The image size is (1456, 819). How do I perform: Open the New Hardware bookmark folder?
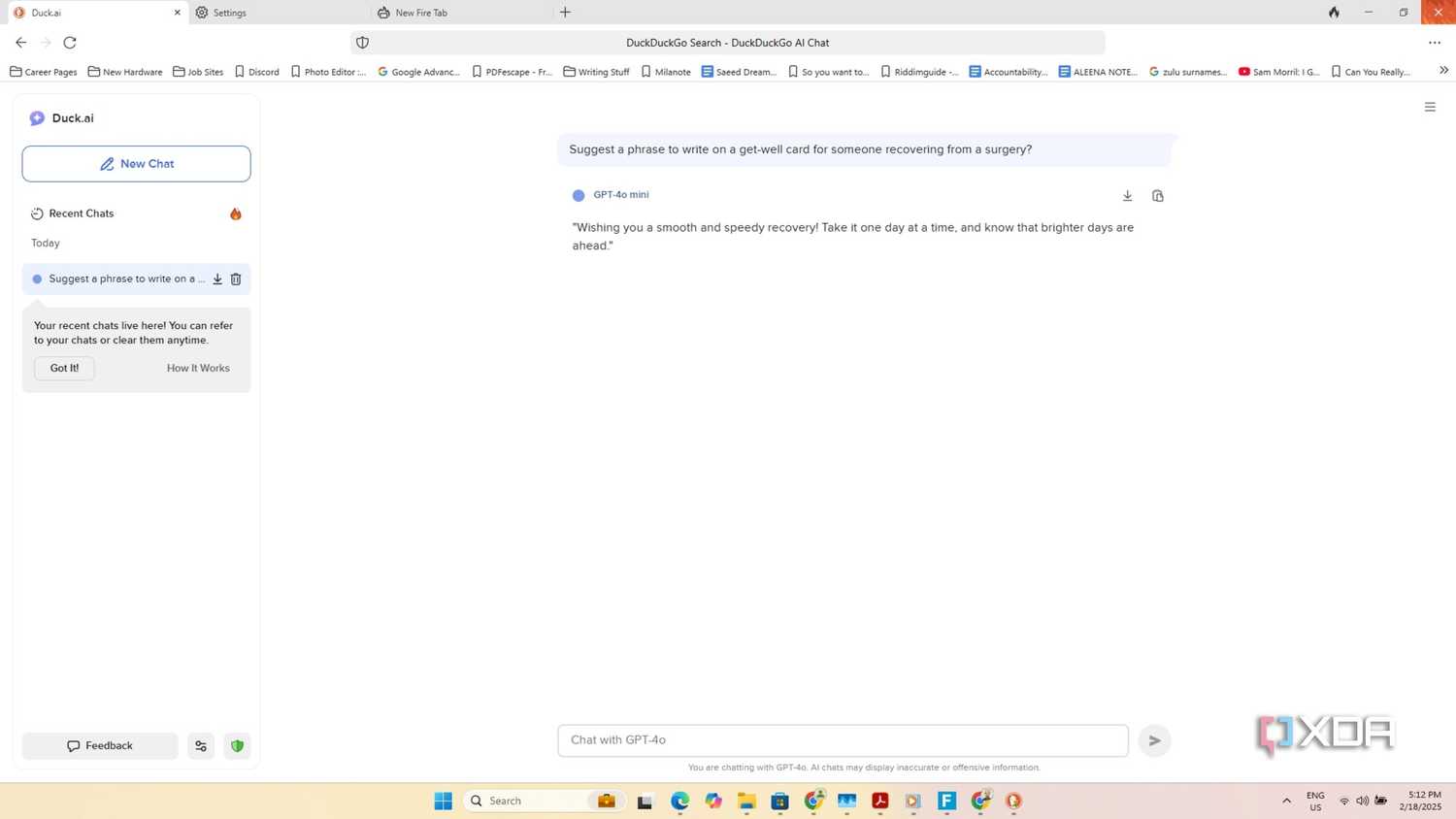[x=125, y=72]
